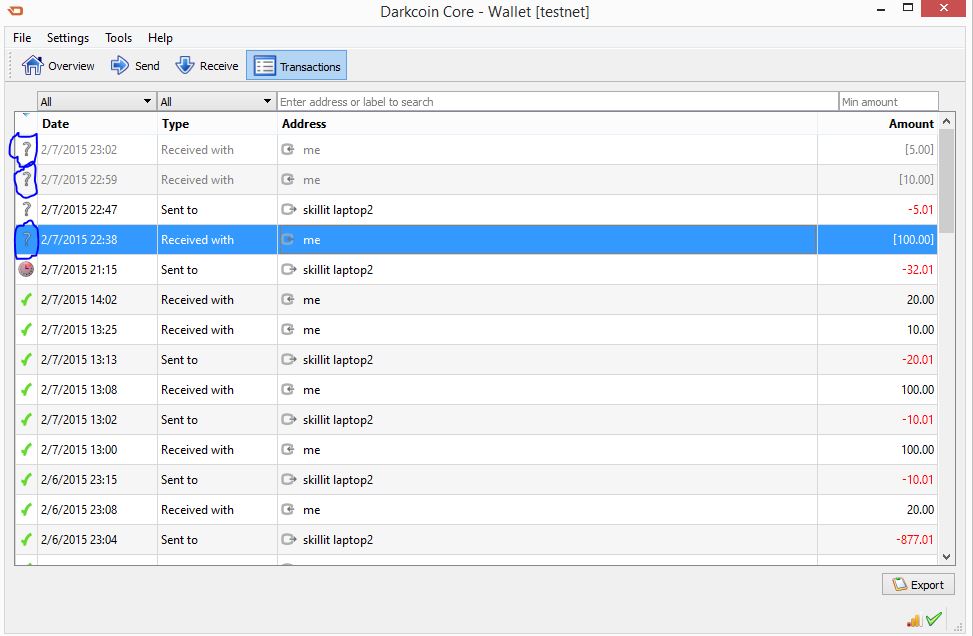Image resolution: width=973 pixels, height=636 pixels.
Task: Select the [10.00] amount cell
Action: point(877,179)
